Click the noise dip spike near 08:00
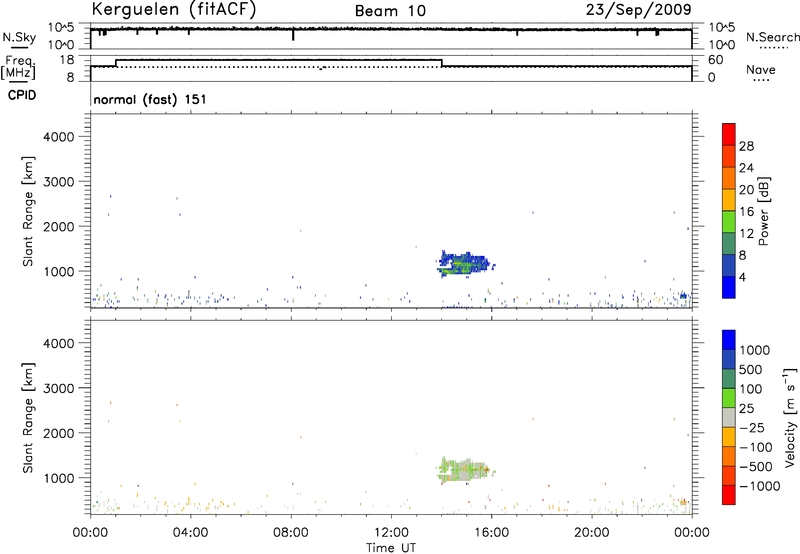800x554 pixels. pos(293,35)
